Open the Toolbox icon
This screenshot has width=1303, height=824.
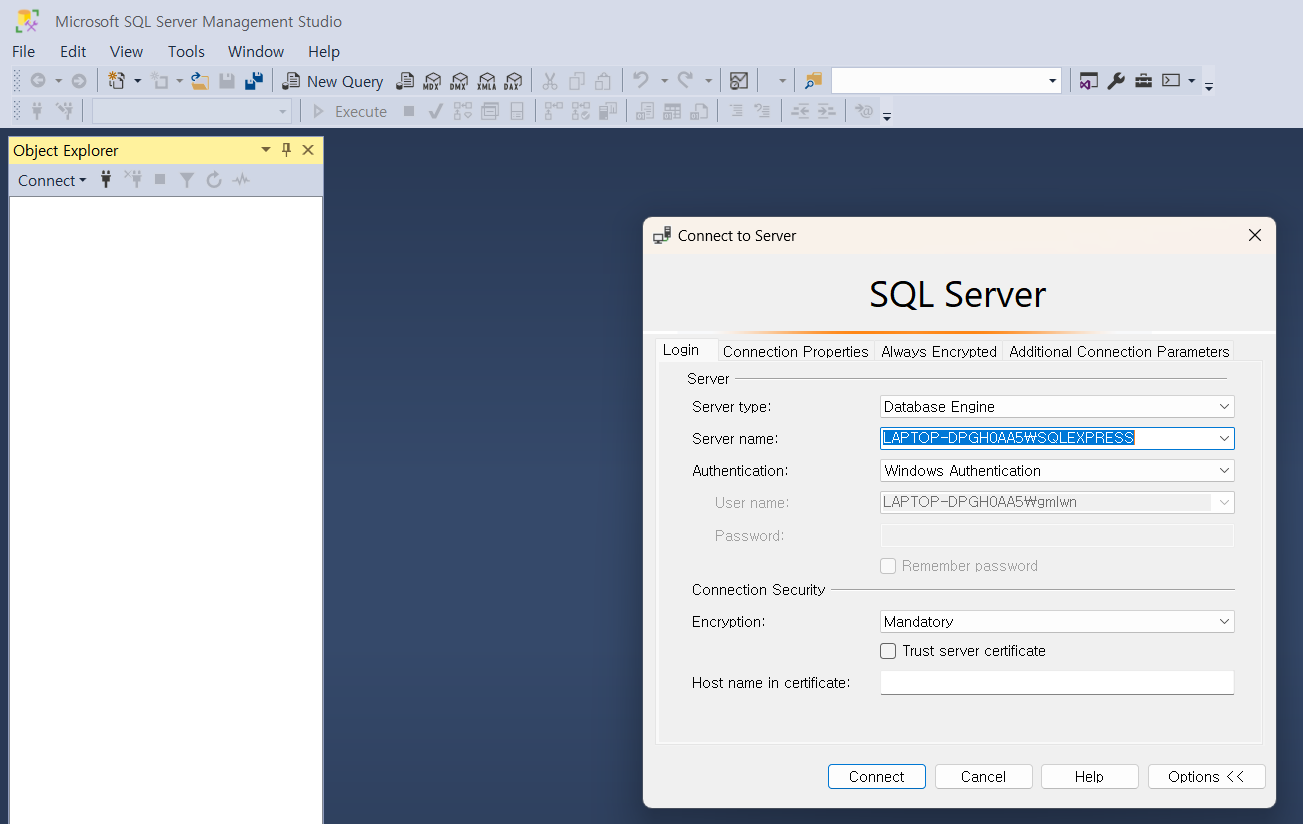[1143, 81]
